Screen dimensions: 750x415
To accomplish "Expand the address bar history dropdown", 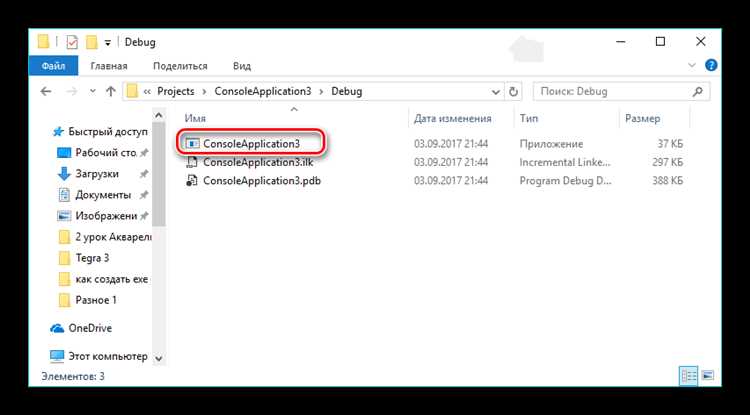I will pyautogui.click(x=496, y=91).
